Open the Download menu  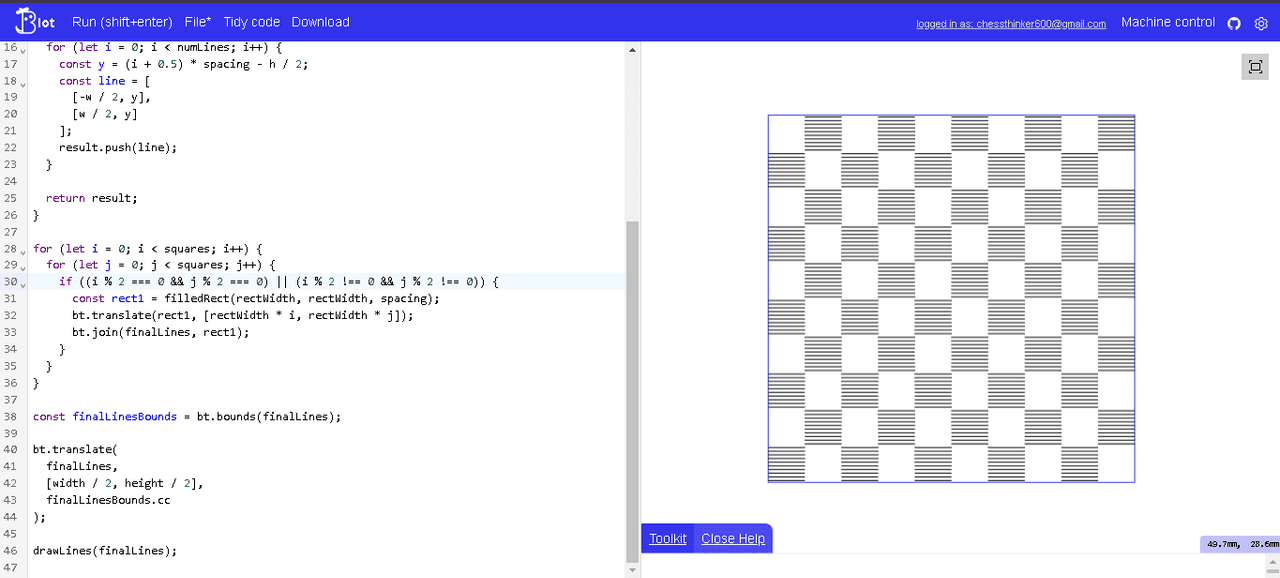[320, 22]
